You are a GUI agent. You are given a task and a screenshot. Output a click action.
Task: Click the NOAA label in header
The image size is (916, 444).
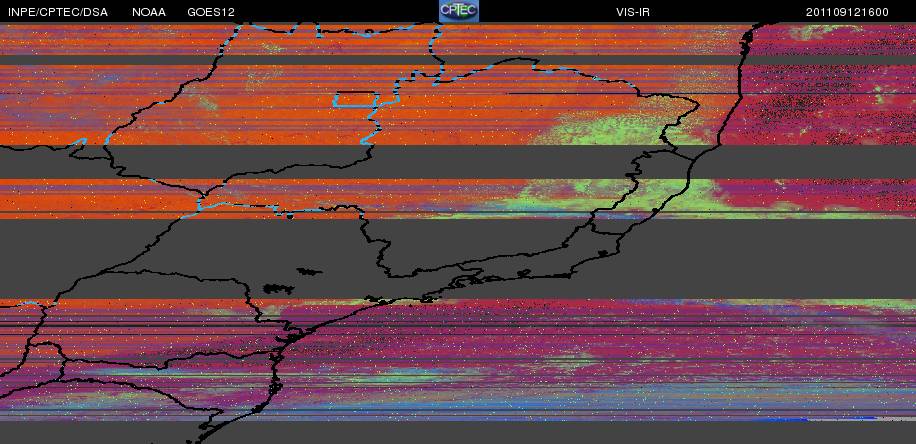coord(149,12)
